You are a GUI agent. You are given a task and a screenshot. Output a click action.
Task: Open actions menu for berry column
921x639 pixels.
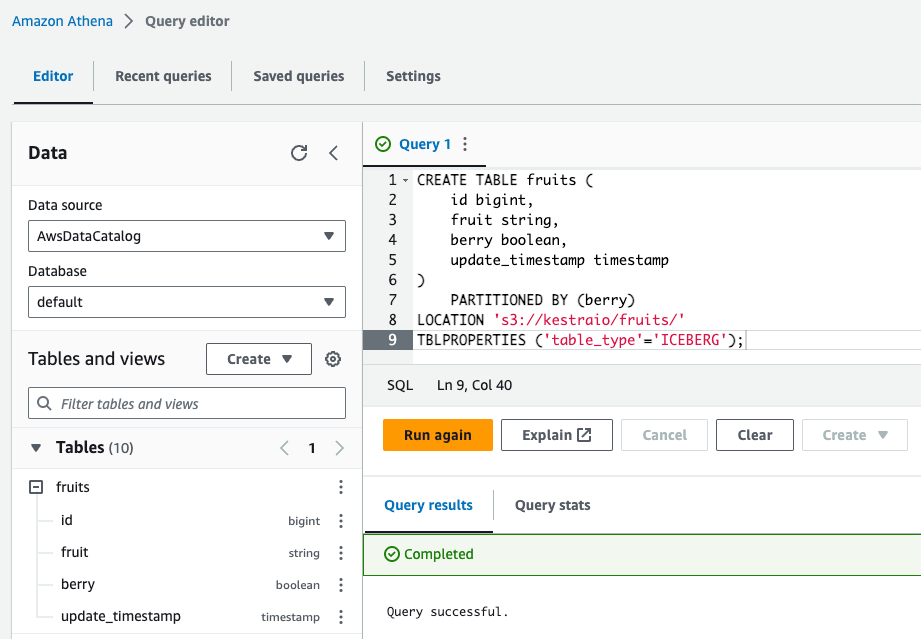[341, 584]
